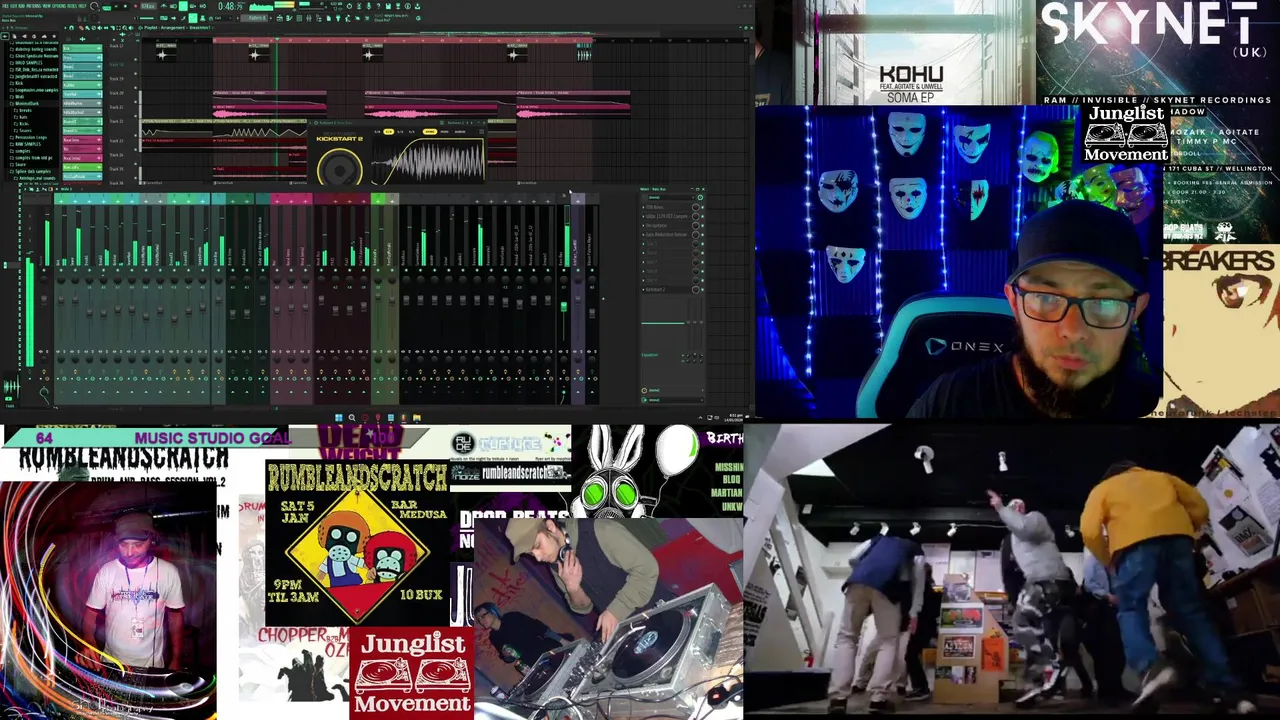The width and height of the screenshot is (1280, 720).
Task: Open the bottom output (none) dropdown in the mixer
Action: tap(675, 400)
